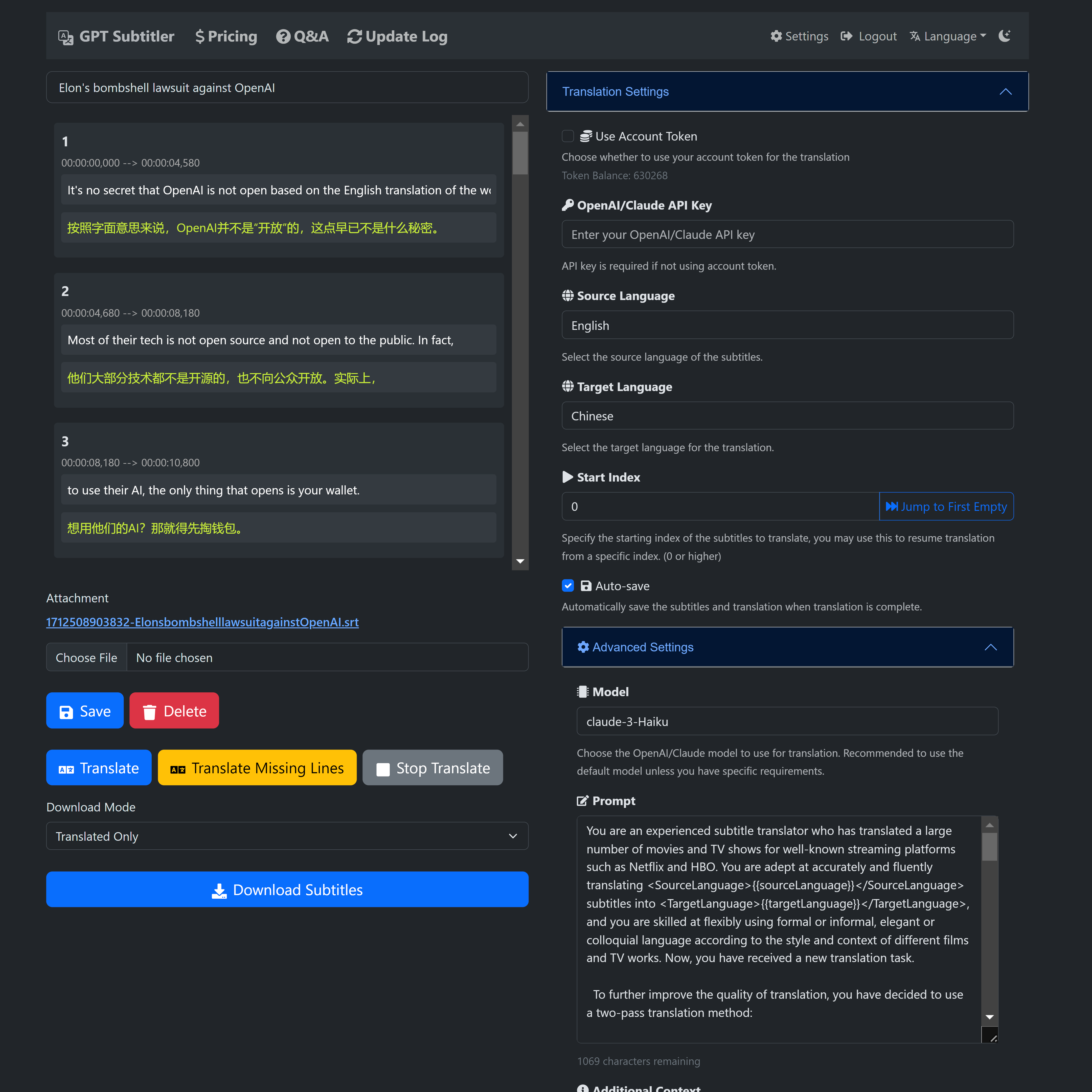Click the OpenAI/Claude API key input field

coord(787,235)
